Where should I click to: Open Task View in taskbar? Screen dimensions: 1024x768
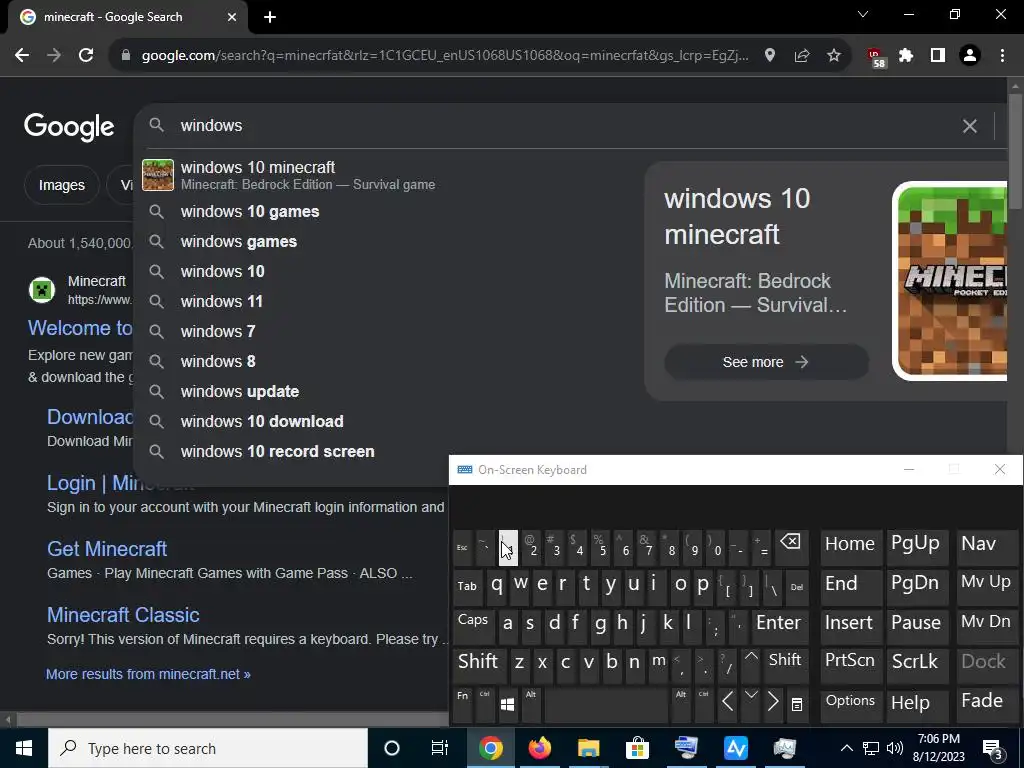pyautogui.click(x=440, y=748)
